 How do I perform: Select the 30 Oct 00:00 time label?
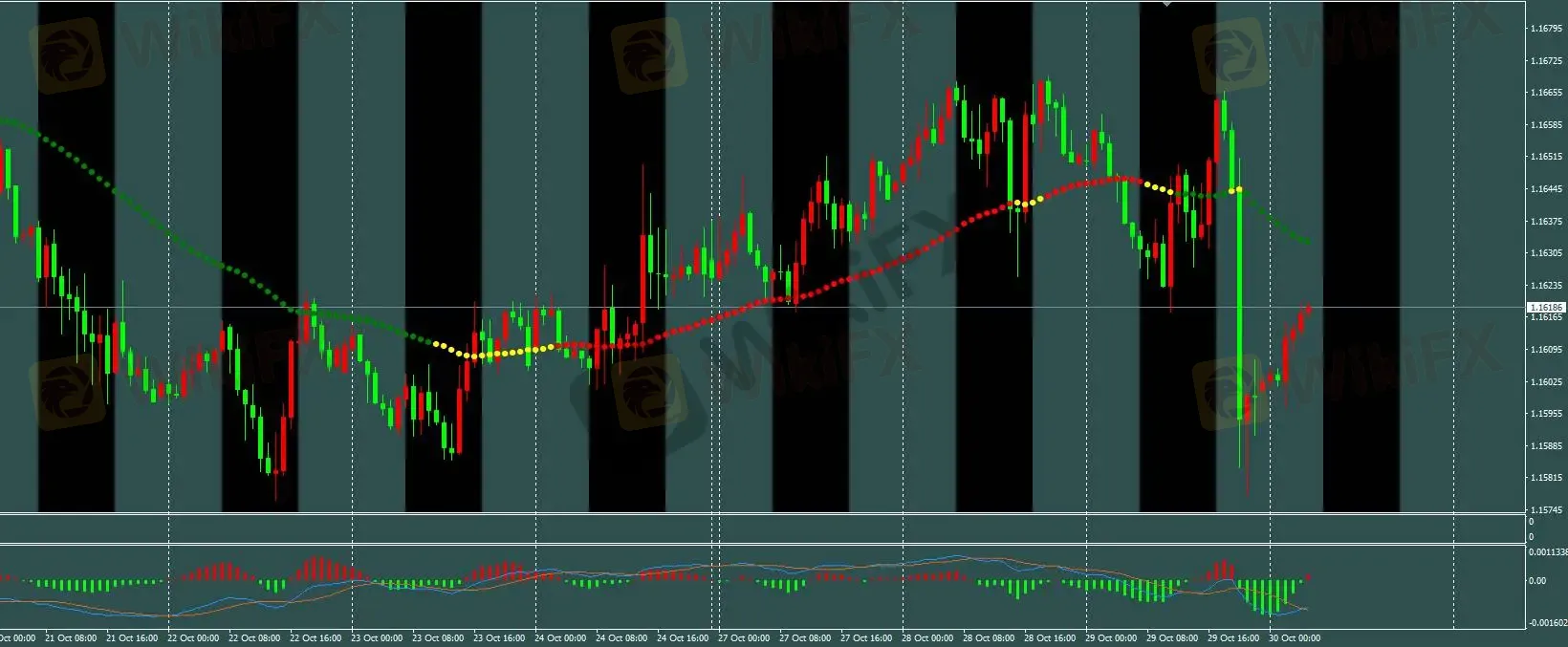1296,637
